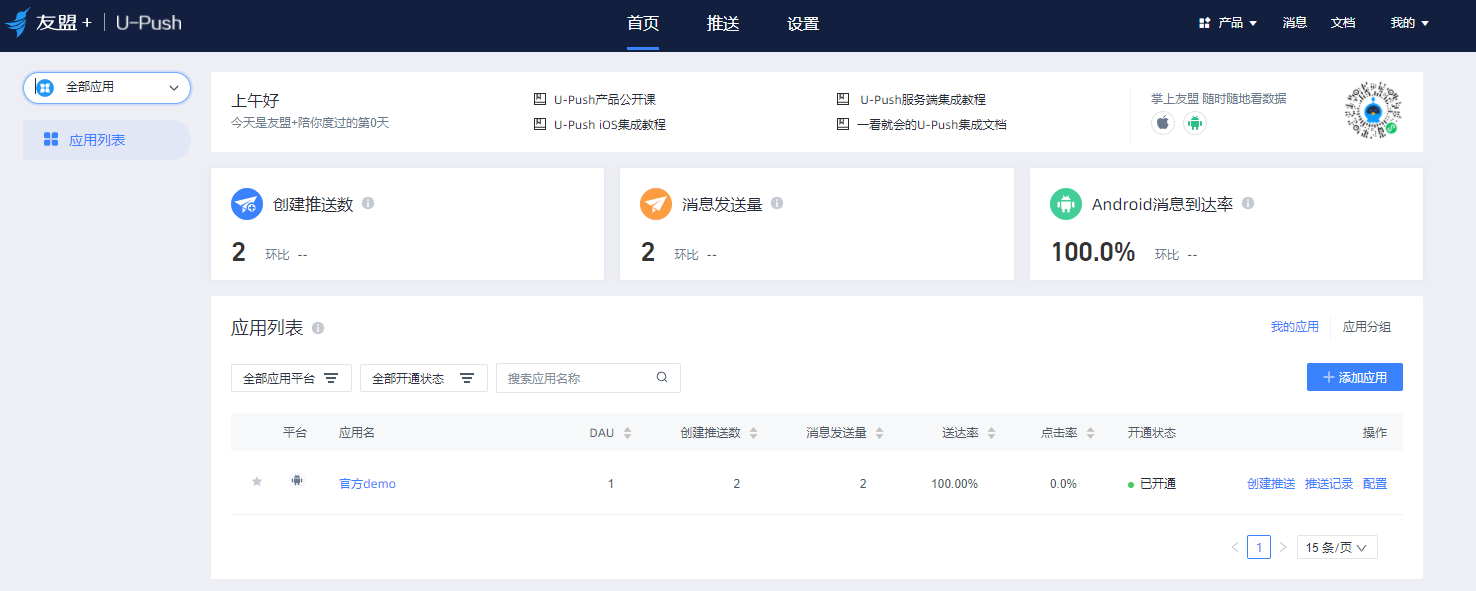Click the Android download icon in the header

click(1194, 123)
